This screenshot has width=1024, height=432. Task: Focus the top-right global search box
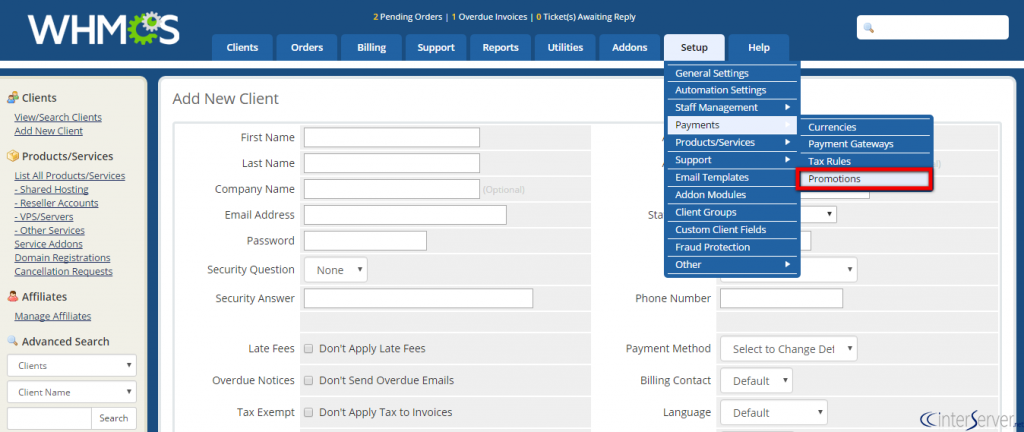click(x=933, y=27)
